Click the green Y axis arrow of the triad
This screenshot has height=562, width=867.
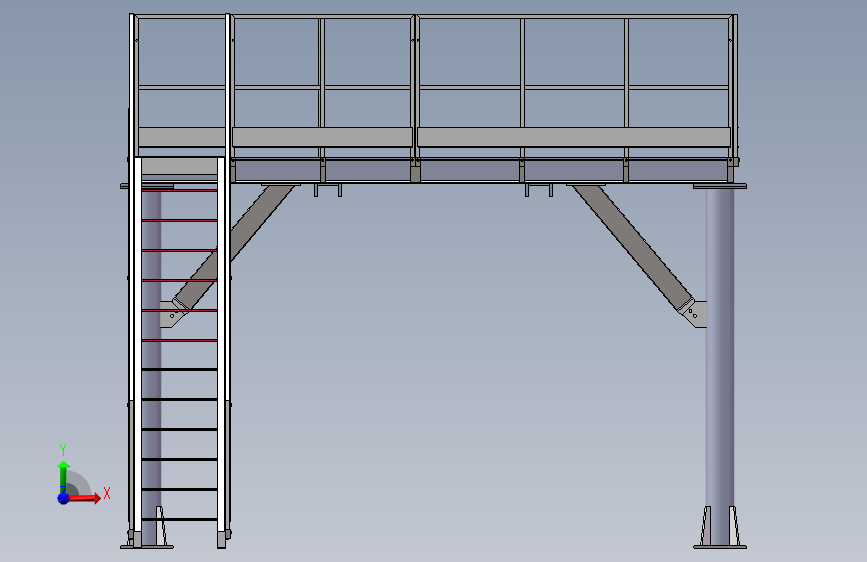tap(64, 477)
